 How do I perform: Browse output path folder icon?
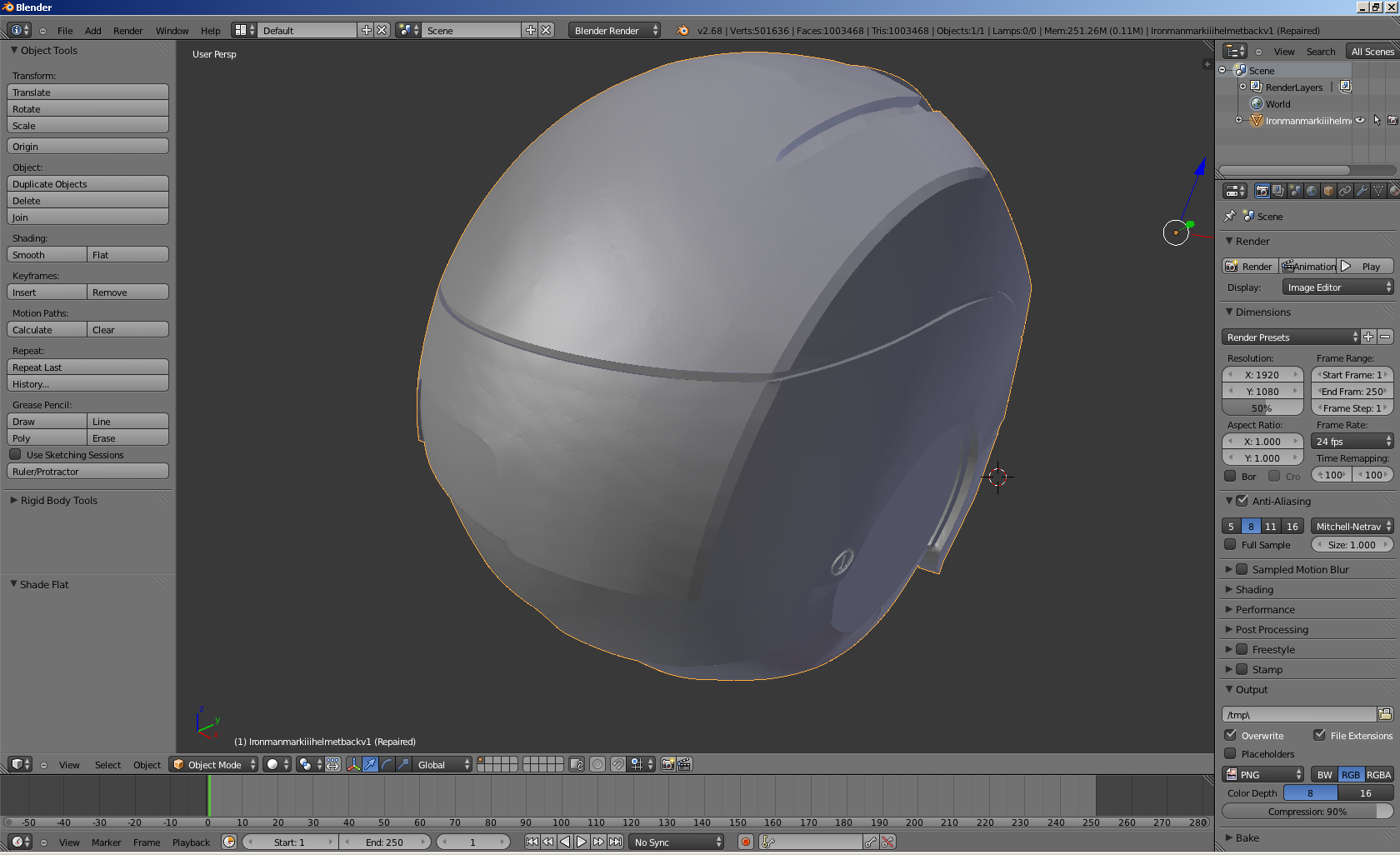[1385, 714]
